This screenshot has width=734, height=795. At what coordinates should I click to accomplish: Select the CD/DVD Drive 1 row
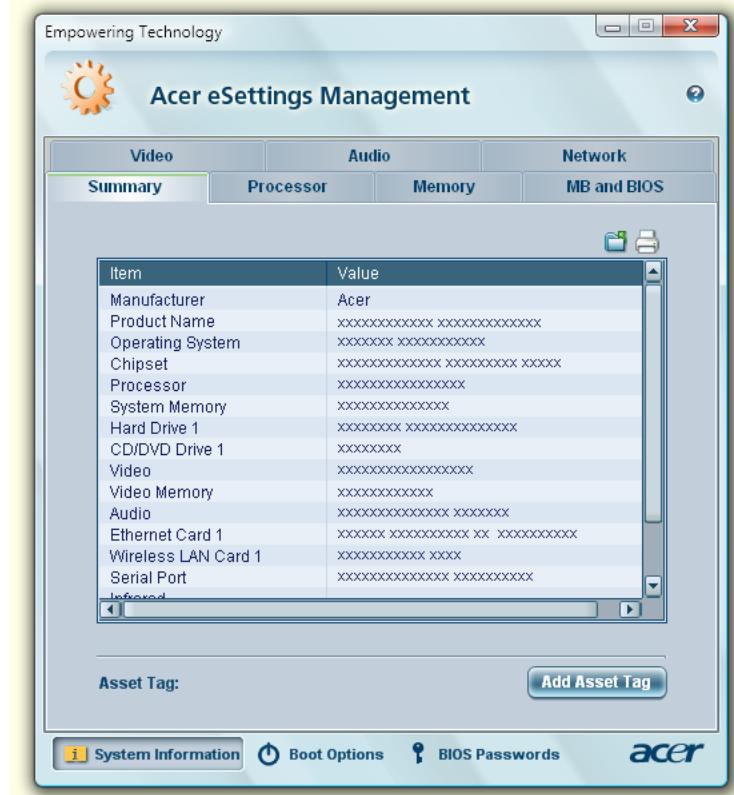pos(371,449)
